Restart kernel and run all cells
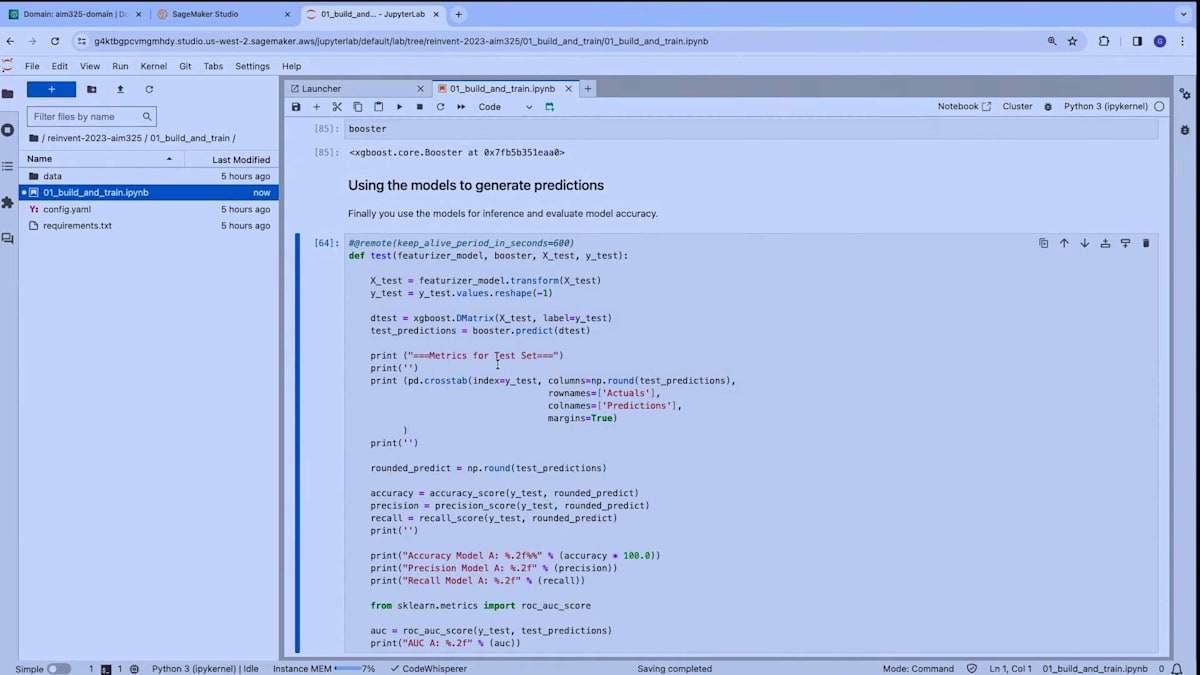 click(x=461, y=107)
